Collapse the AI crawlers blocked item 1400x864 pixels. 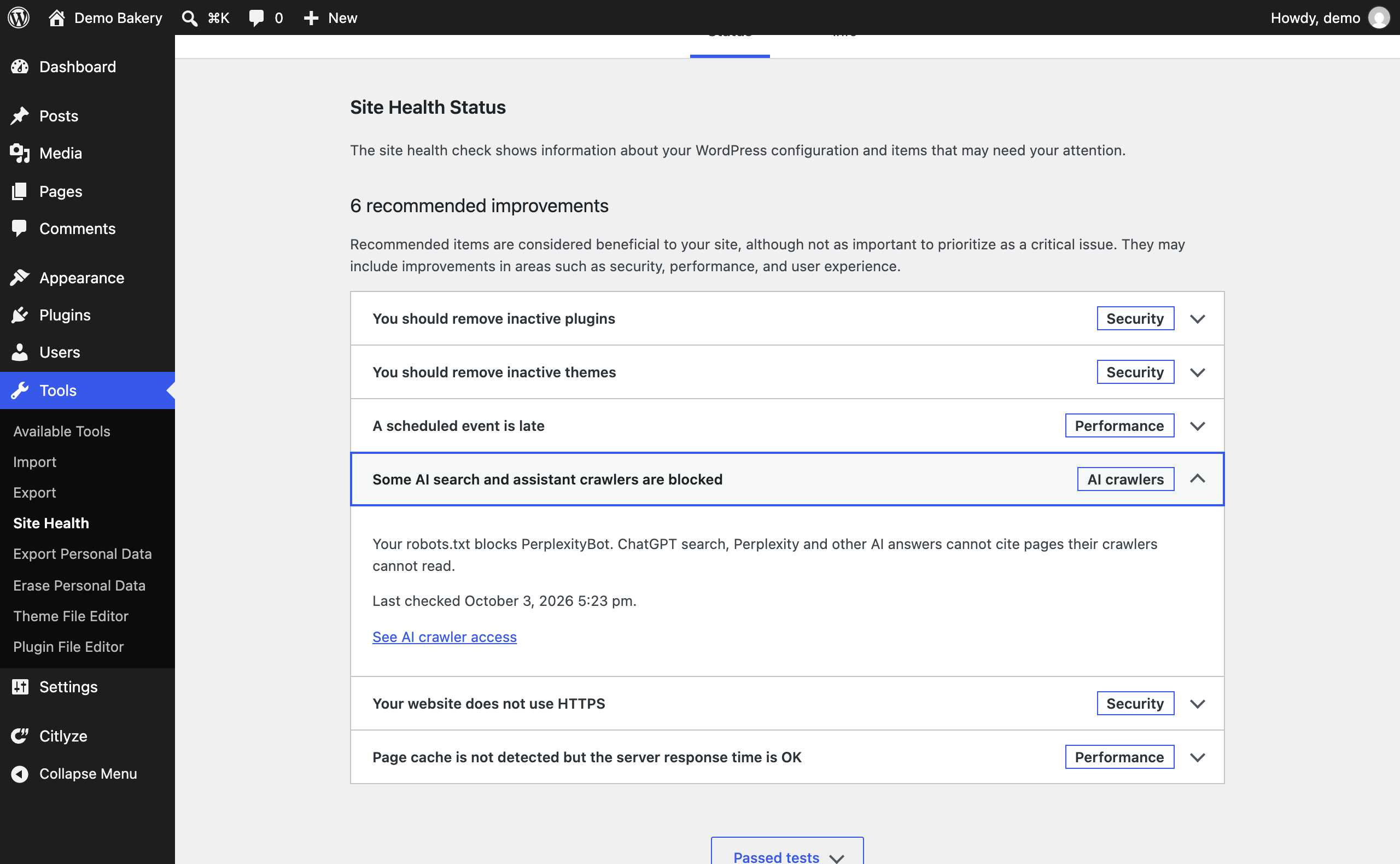(787, 480)
